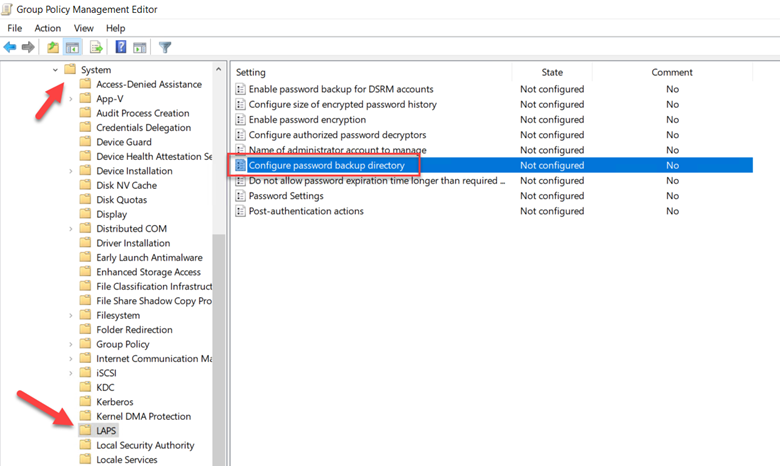Select Credentials Delegation in tree
The height and width of the screenshot is (466, 780).
click(143, 127)
